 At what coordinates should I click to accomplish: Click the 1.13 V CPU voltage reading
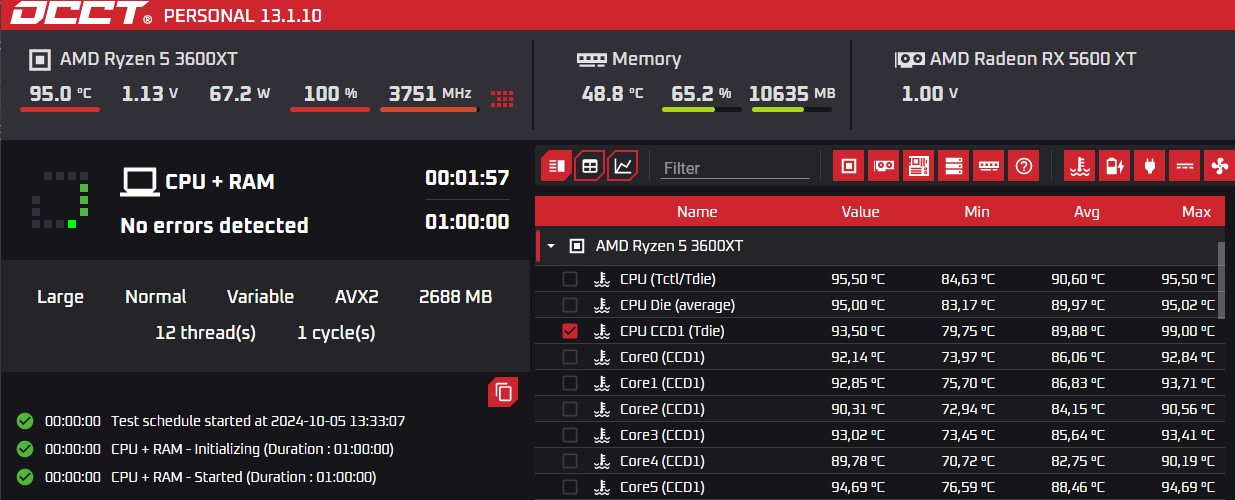[150, 94]
